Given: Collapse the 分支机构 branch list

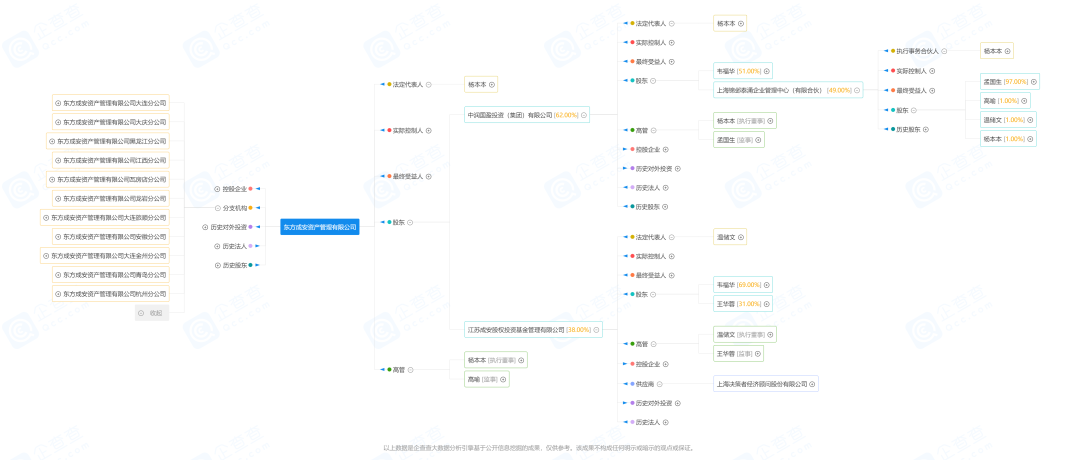Looking at the screenshot, I should point(218,208).
